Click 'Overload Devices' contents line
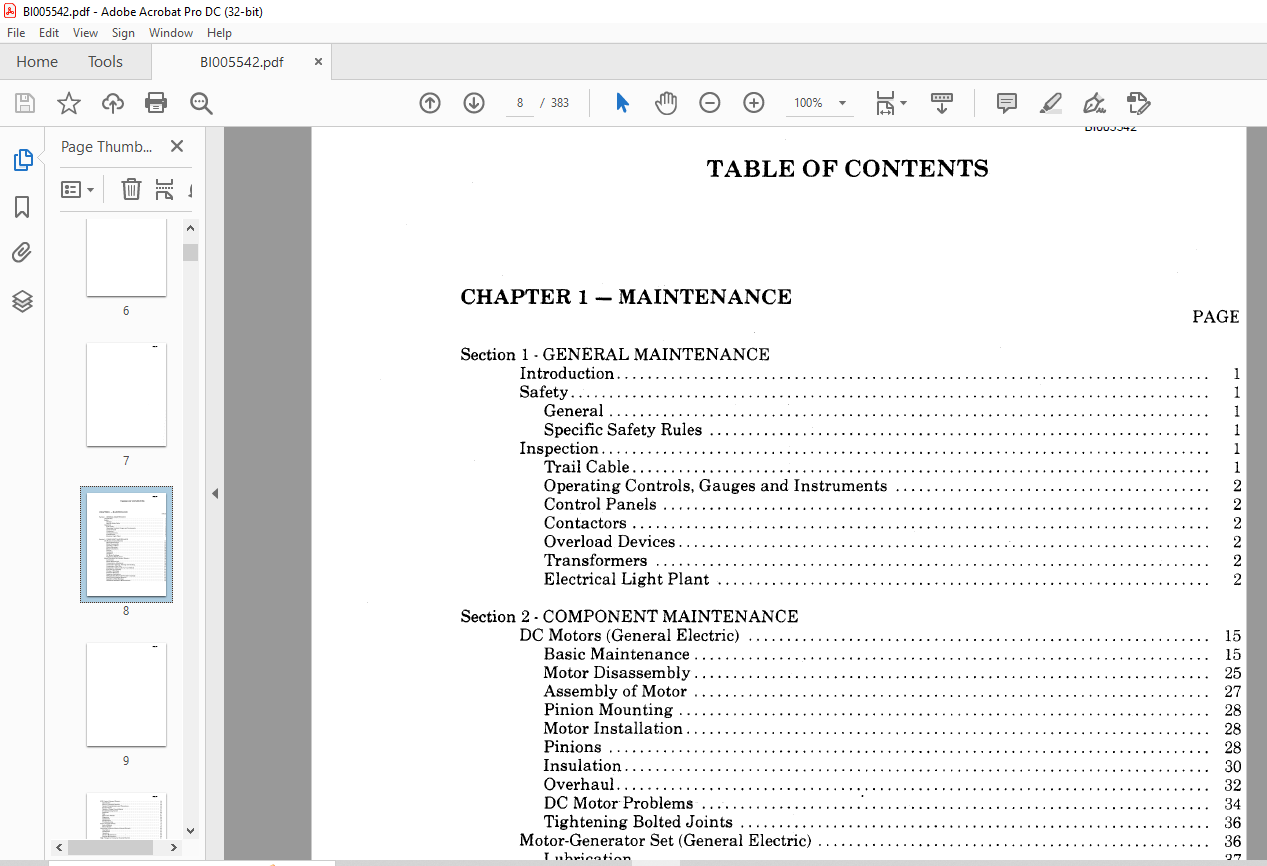The width and height of the screenshot is (1267, 866). (x=610, y=542)
